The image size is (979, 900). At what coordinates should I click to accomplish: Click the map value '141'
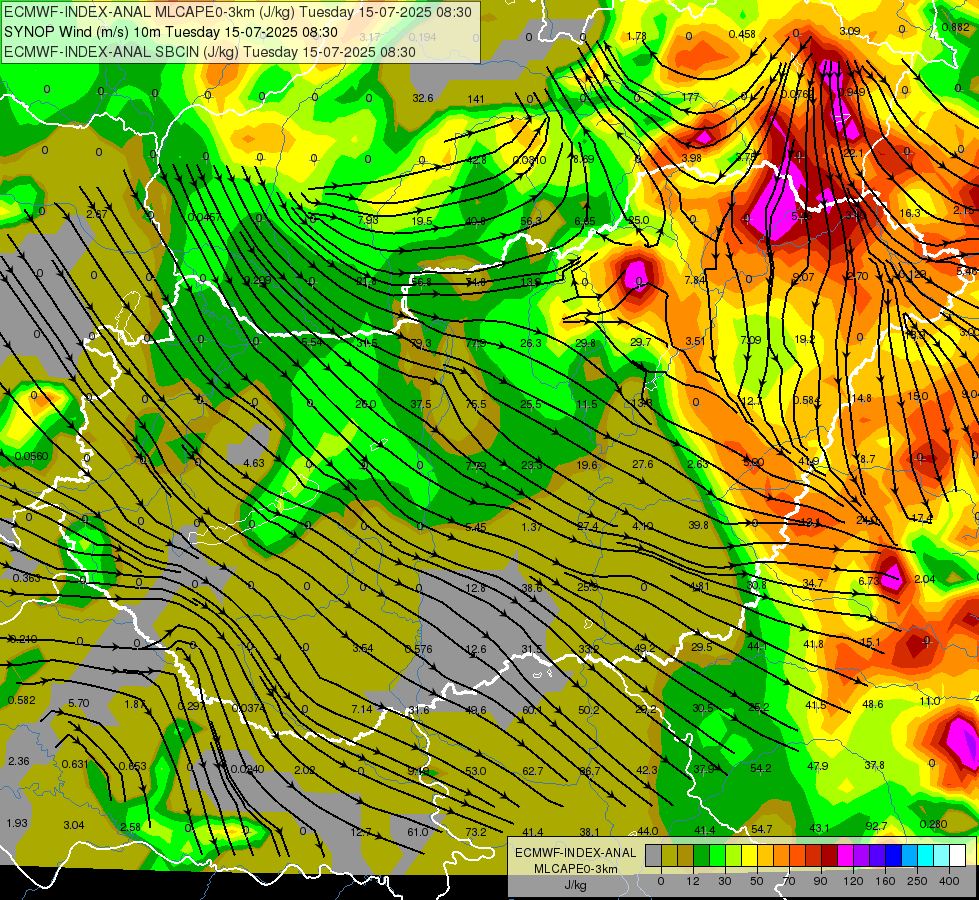(476, 99)
